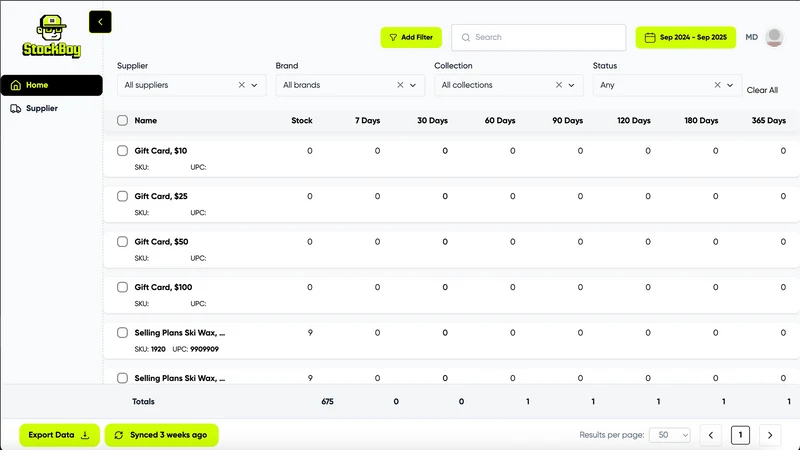Click the Clear All link
This screenshot has height=450, width=800.
pyautogui.click(x=762, y=90)
